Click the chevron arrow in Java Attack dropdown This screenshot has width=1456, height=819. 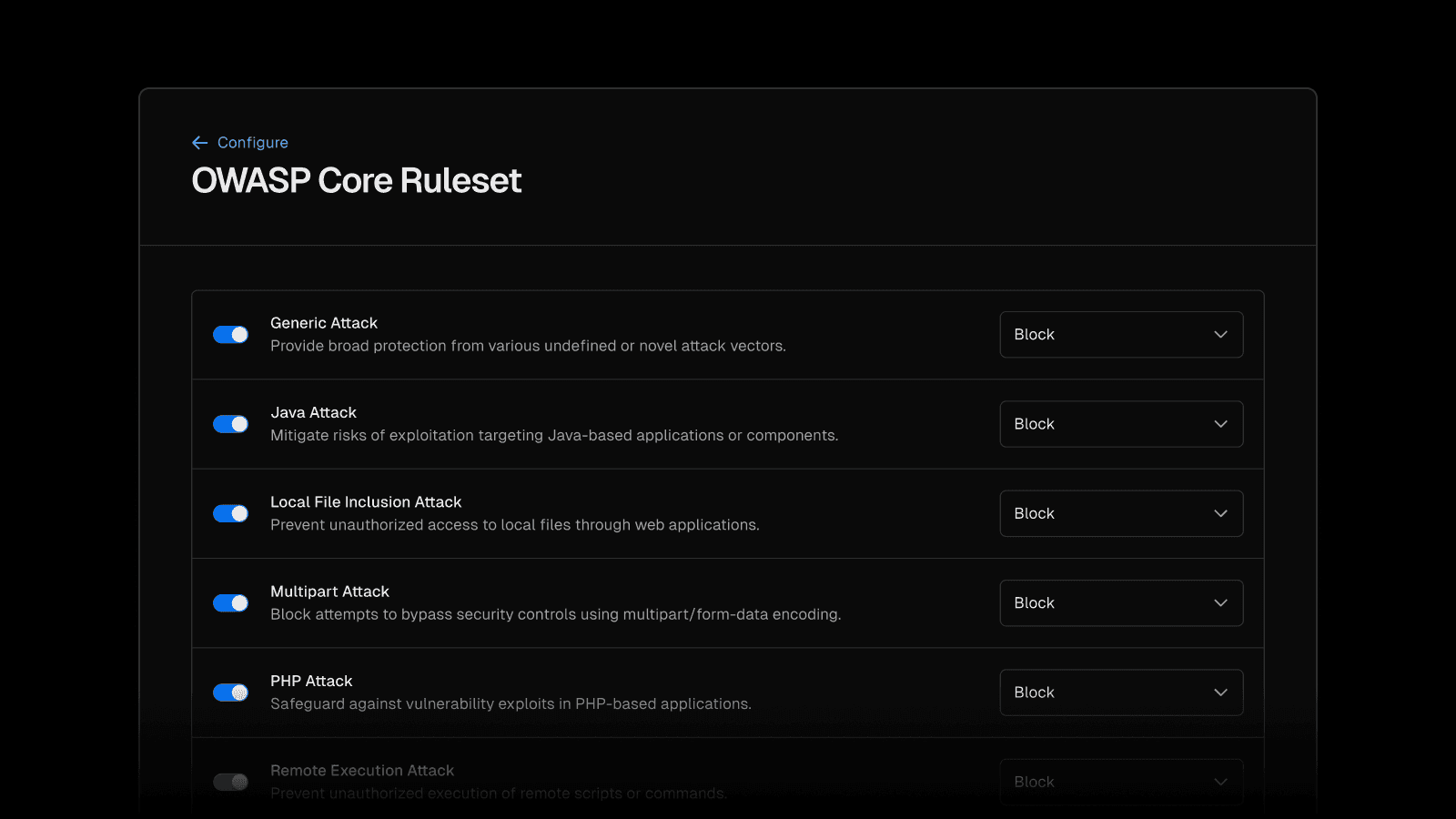(x=1220, y=424)
